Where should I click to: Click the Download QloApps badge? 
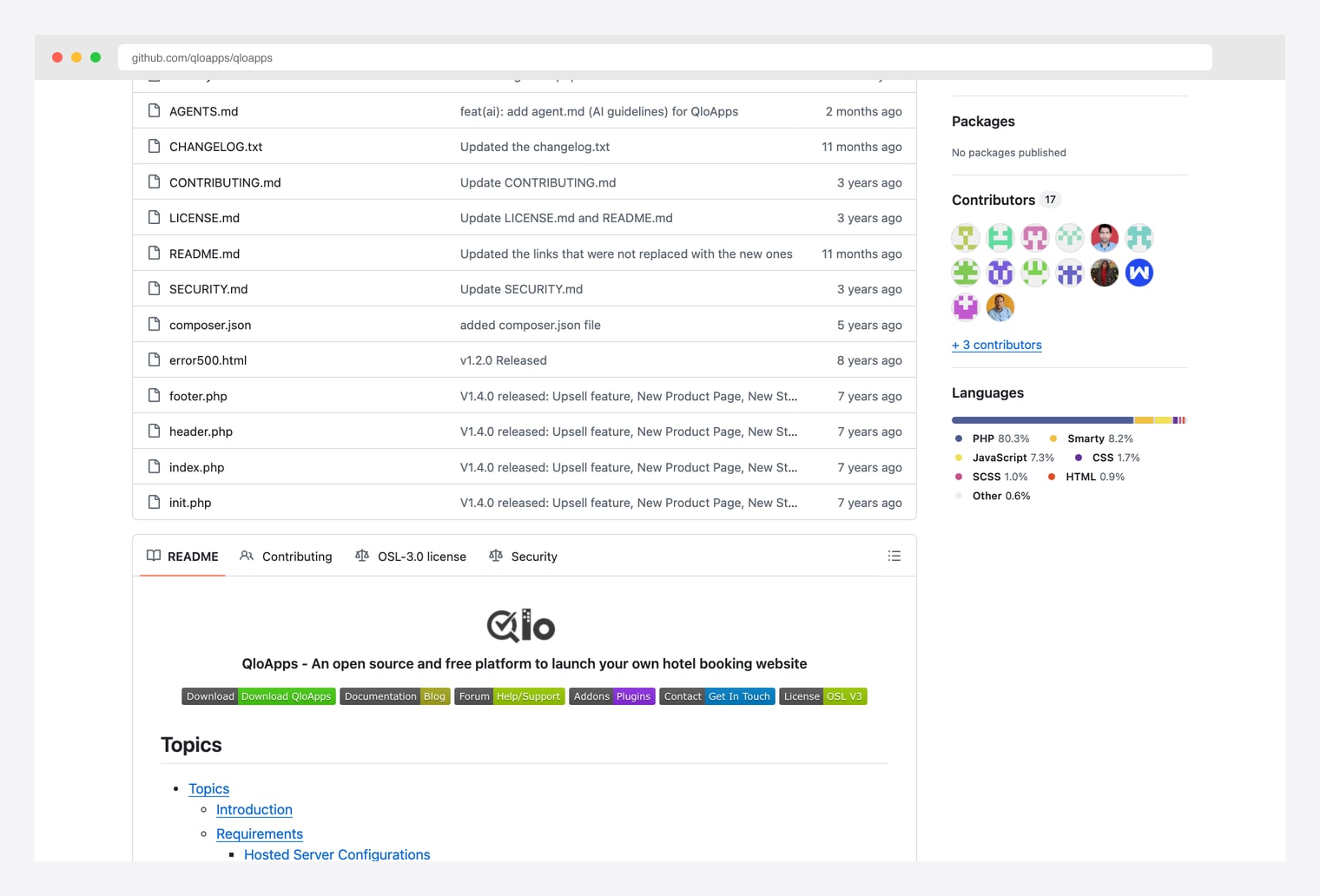tap(259, 696)
